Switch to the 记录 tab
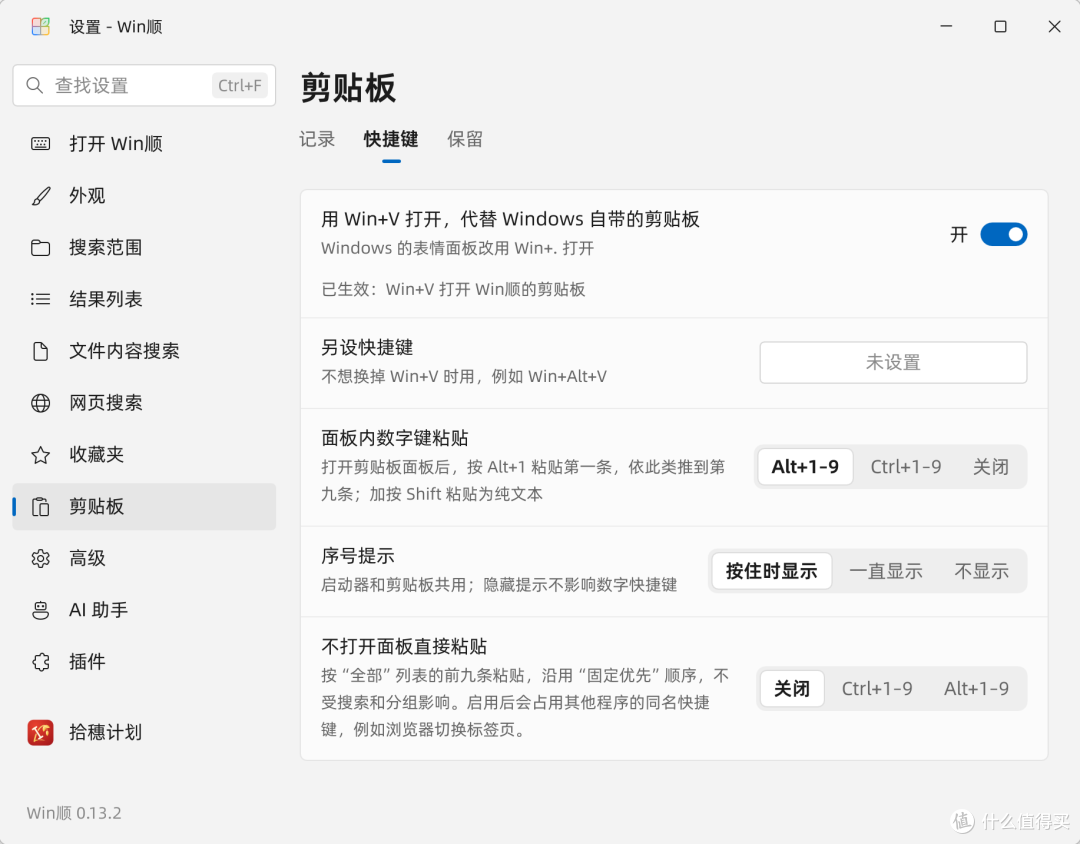This screenshot has height=844, width=1080. pos(317,139)
